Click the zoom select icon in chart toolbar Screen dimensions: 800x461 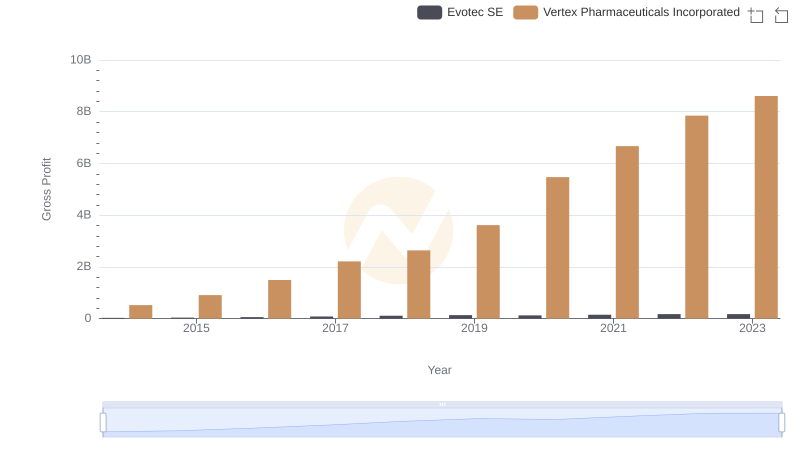[756, 15]
